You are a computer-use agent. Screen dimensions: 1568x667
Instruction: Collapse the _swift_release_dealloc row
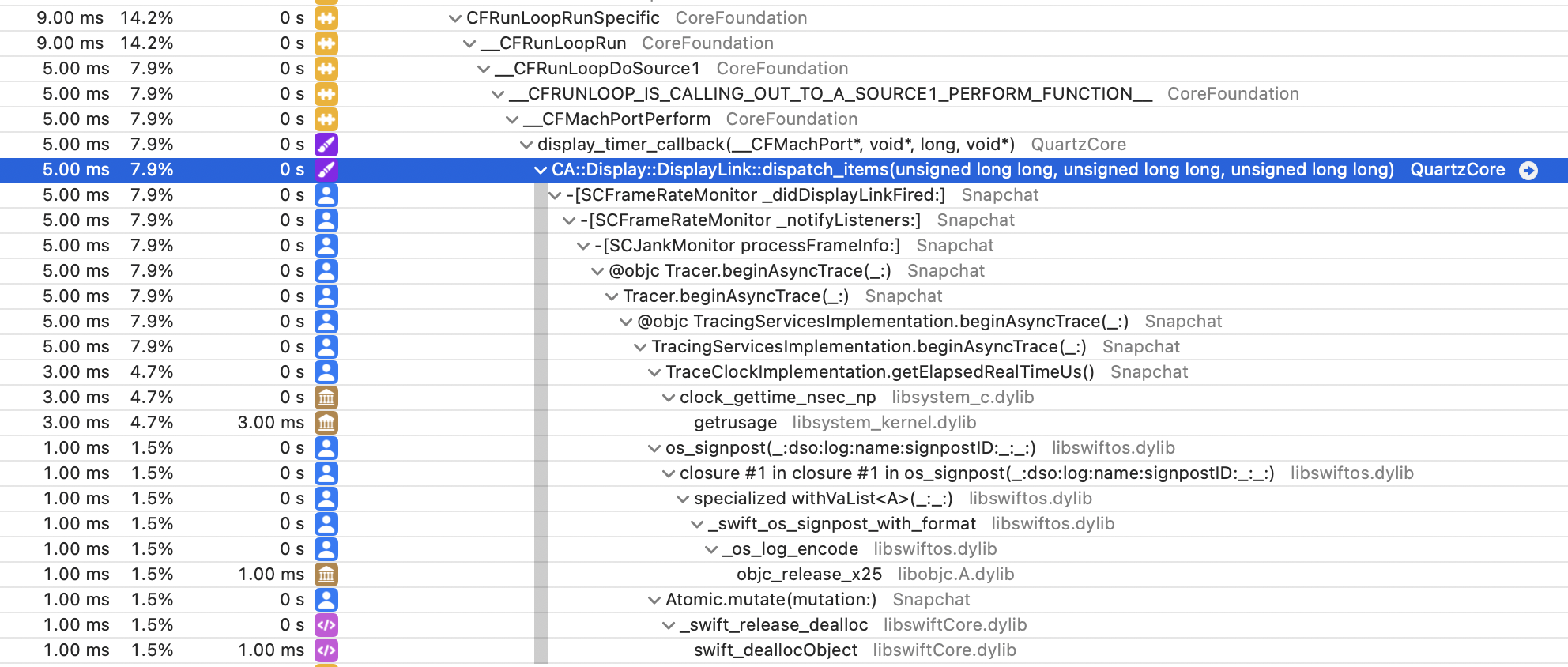(x=669, y=625)
